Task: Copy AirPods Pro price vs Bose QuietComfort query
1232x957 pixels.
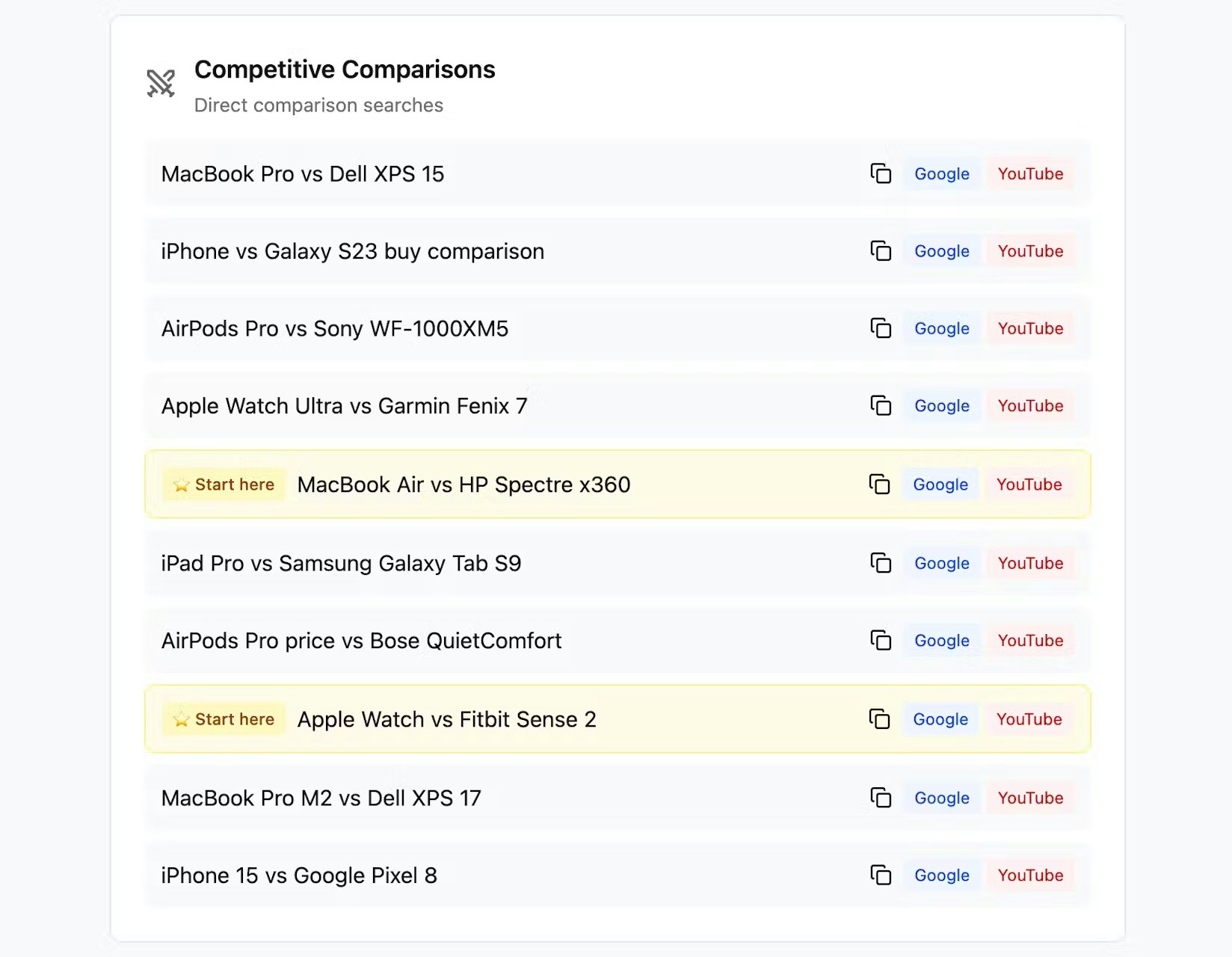Action: click(882, 641)
